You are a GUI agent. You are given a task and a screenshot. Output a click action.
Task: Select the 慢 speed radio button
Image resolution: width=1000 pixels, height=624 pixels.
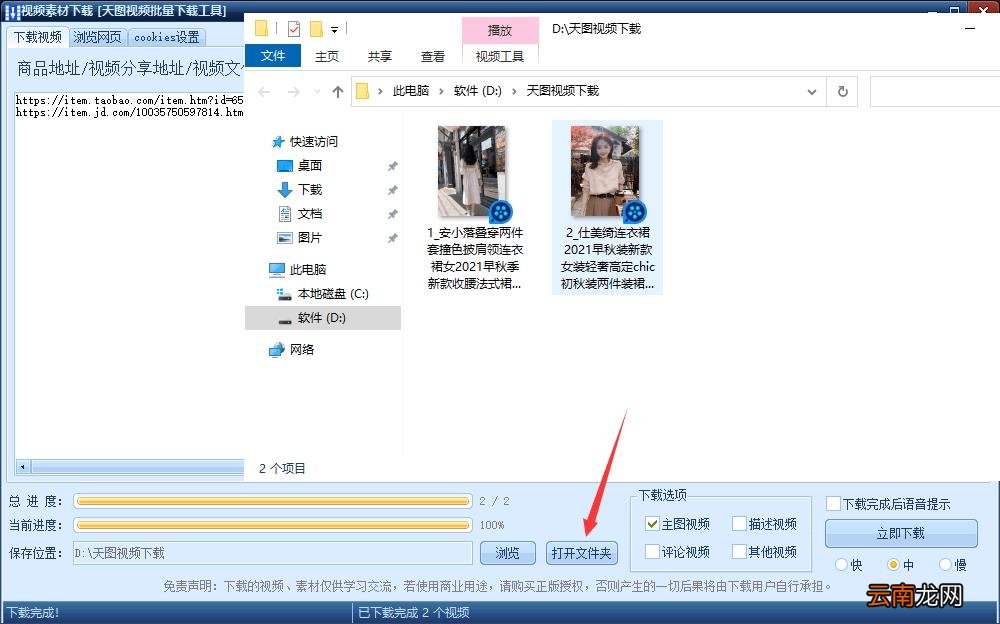[945, 565]
